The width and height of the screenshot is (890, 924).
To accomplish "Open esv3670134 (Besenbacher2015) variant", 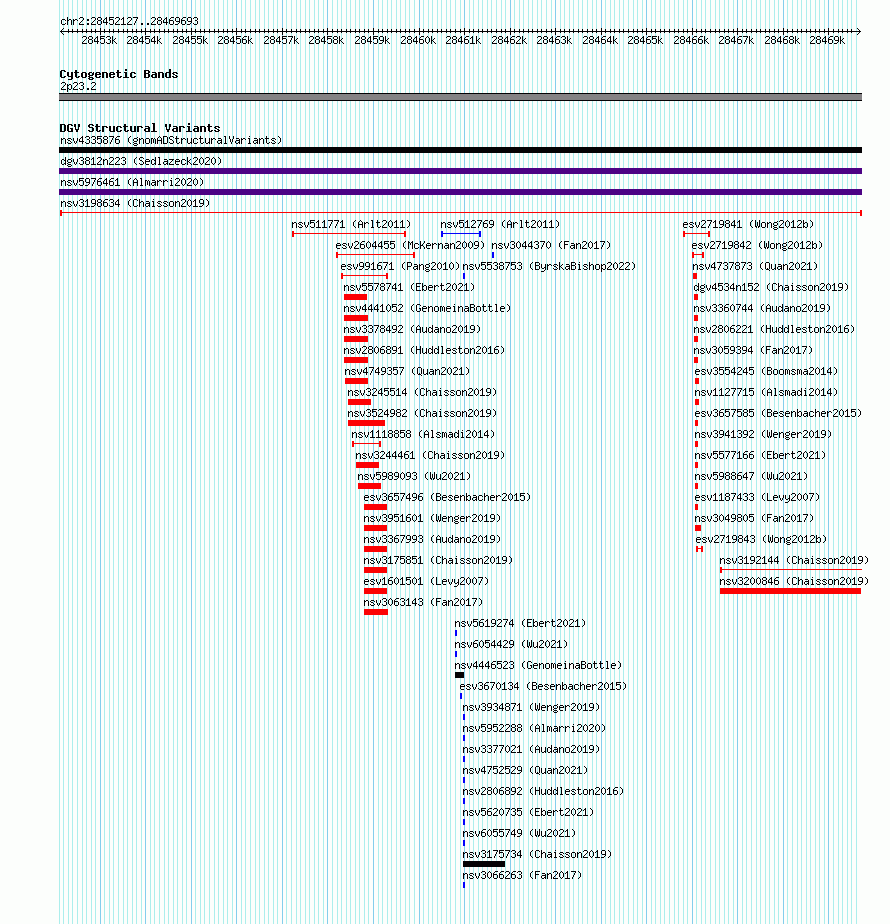I will pos(543,687).
